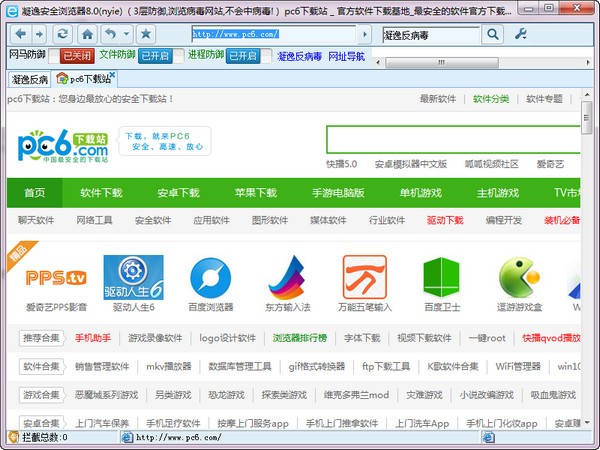Select the 单机游戏 navigation item
Screen dimensions: 600x450
(421, 193)
